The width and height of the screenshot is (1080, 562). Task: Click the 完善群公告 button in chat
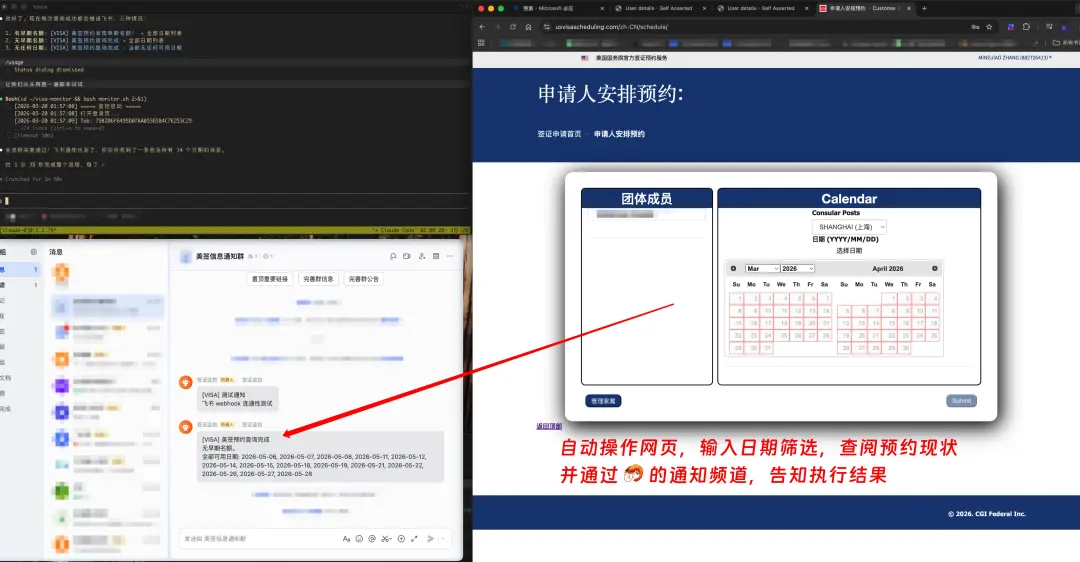click(364, 279)
